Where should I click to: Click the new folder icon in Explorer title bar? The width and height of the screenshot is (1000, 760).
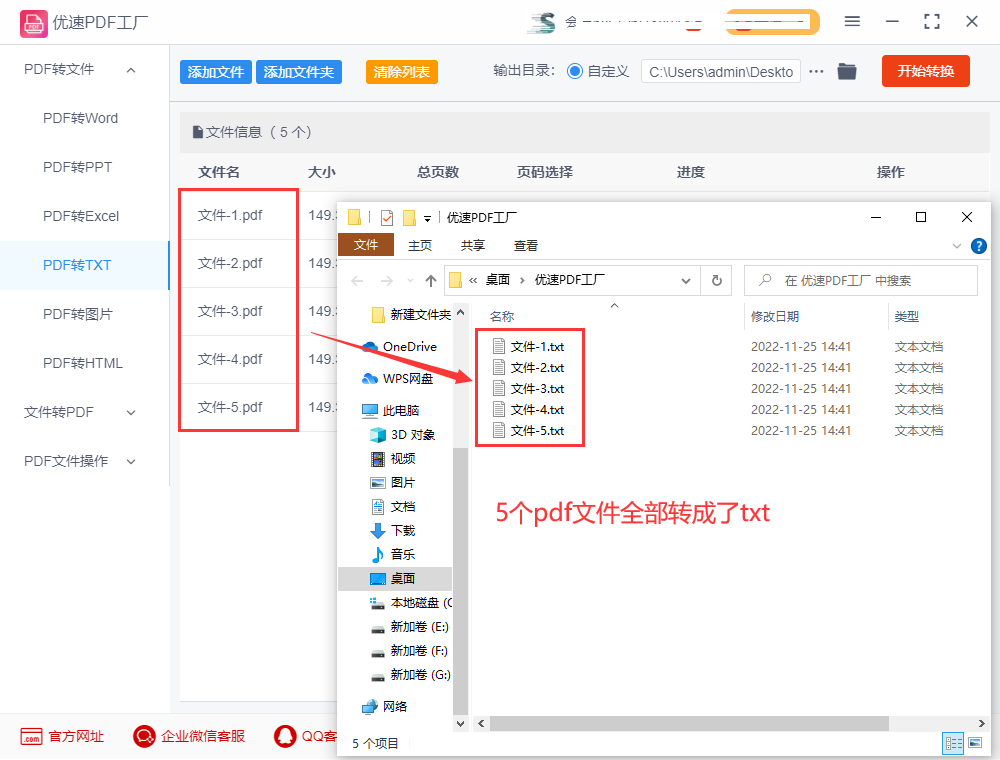[409, 218]
